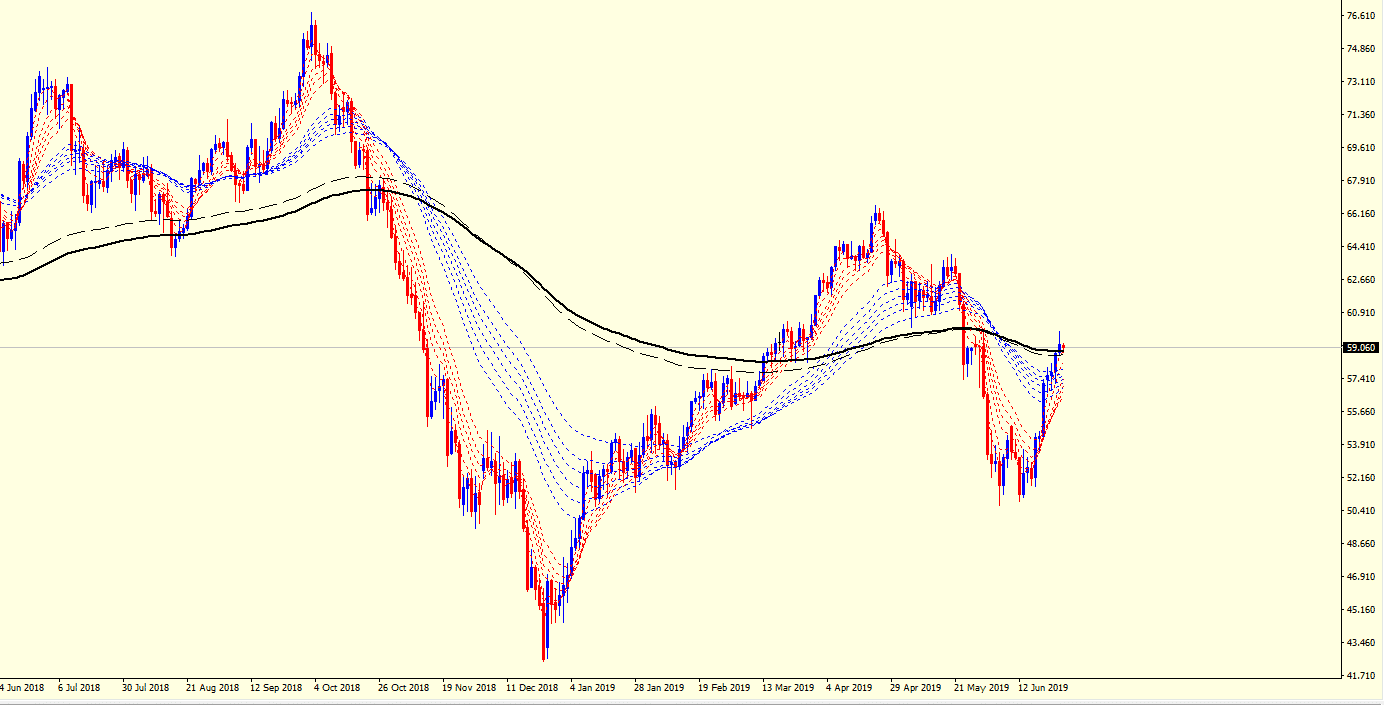1384x705 pixels.
Task: Click the current price label 59.060
Action: tap(1362, 348)
